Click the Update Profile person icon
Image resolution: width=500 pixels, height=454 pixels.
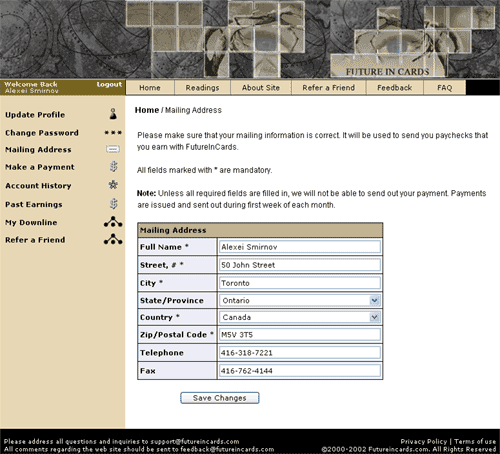click(x=113, y=114)
